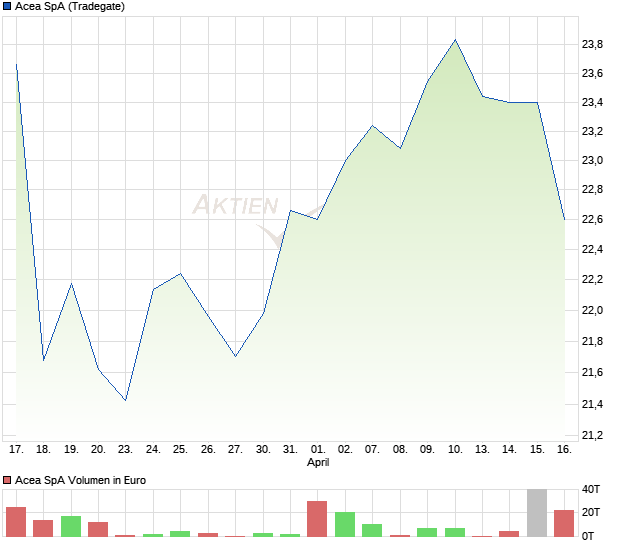Click the date label '18.' on x-axis
The width and height of the screenshot is (620, 546).
43,450
